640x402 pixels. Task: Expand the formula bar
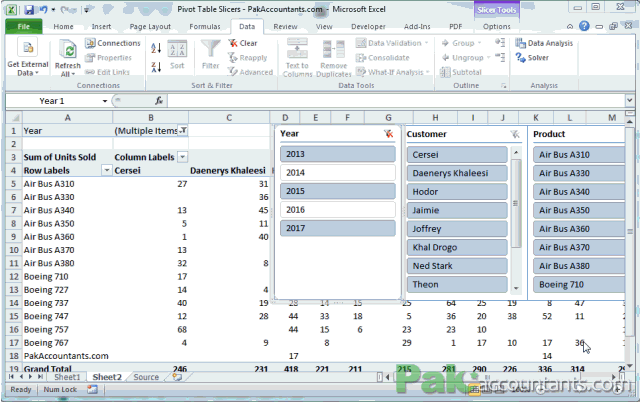tap(629, 100)
